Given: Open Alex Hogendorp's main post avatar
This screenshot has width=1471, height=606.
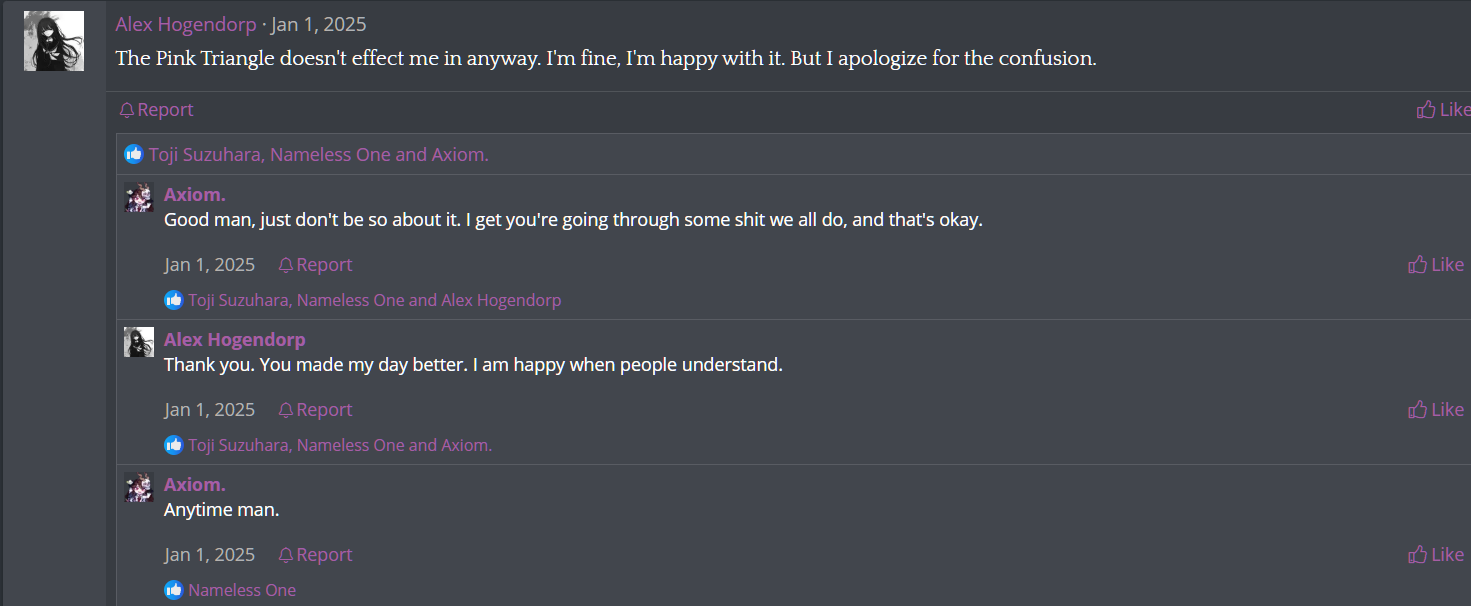Looking at the screenshot, I should tap(53, 41).
